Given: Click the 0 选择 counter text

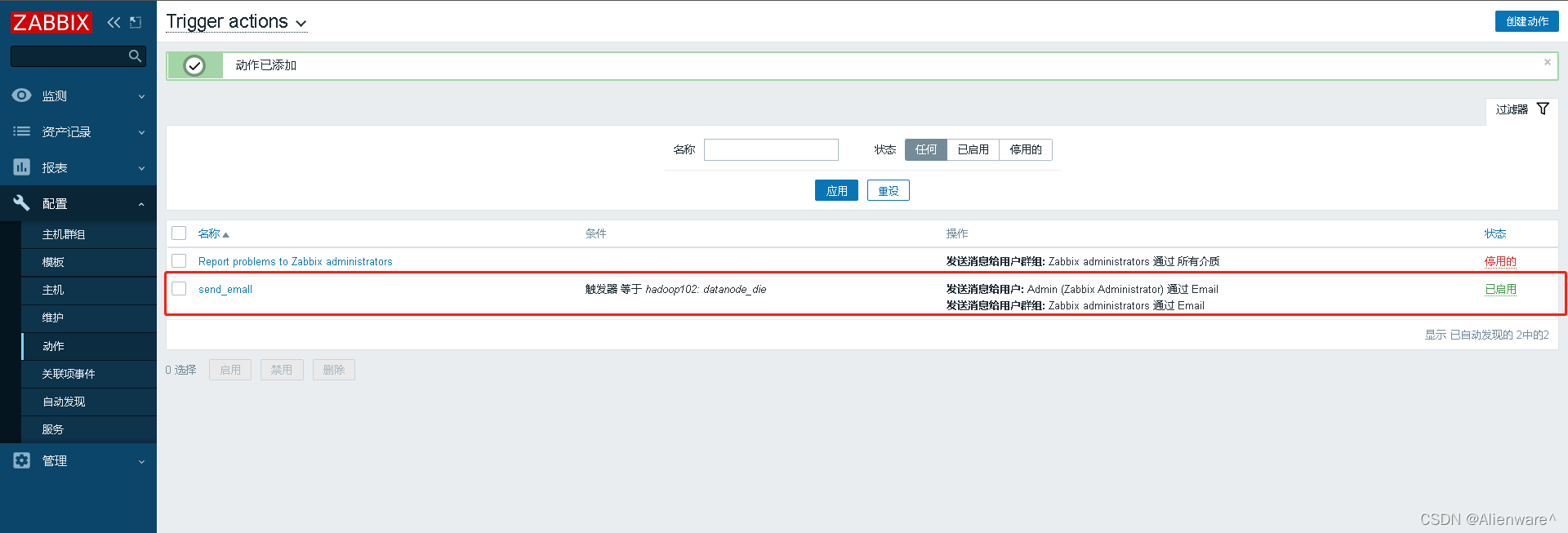Looking at the screenshot, I should pyautogui.click(x=180, y=370).
